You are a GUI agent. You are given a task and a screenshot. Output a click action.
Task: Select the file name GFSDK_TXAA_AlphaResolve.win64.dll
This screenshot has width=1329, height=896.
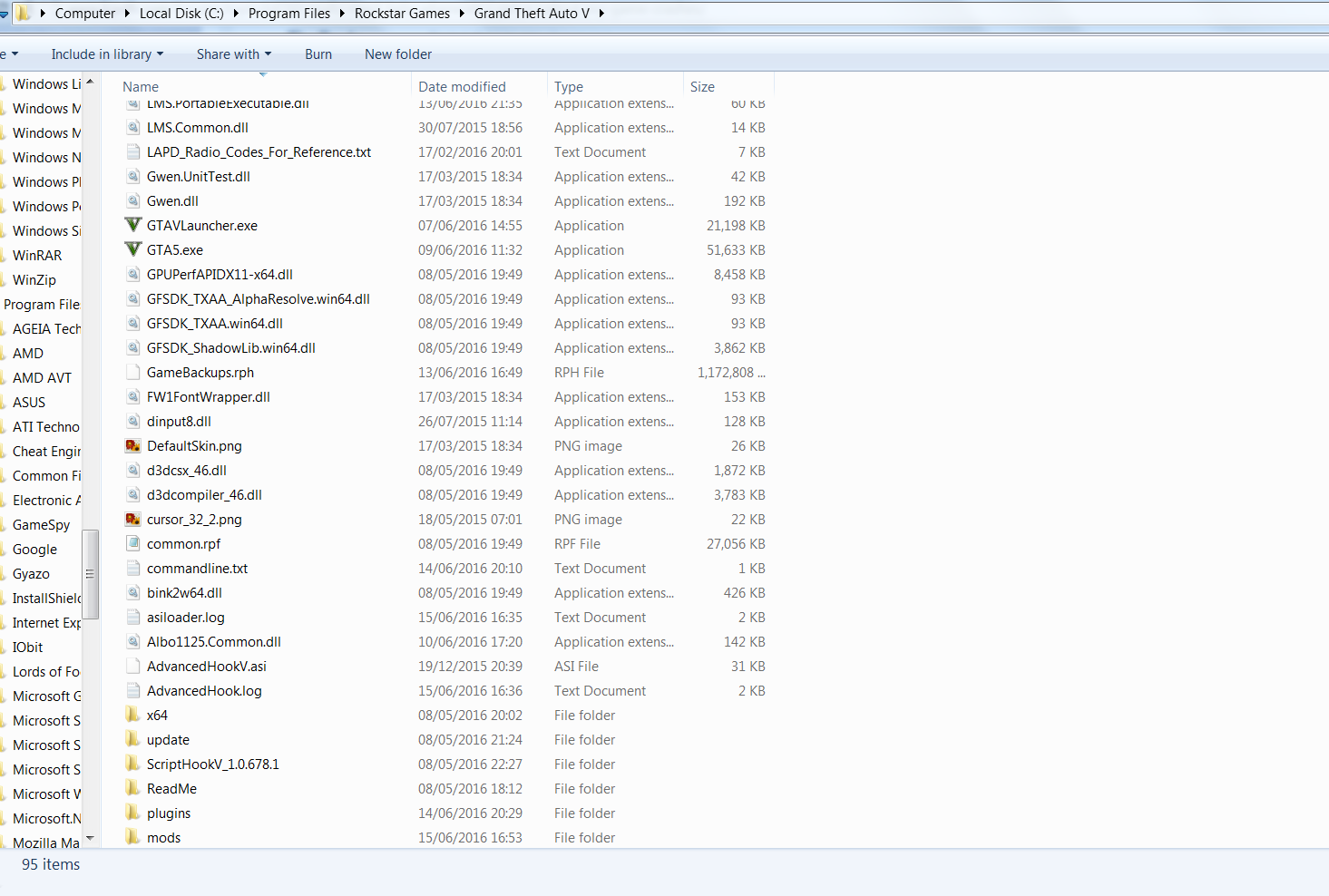(259, 298)
